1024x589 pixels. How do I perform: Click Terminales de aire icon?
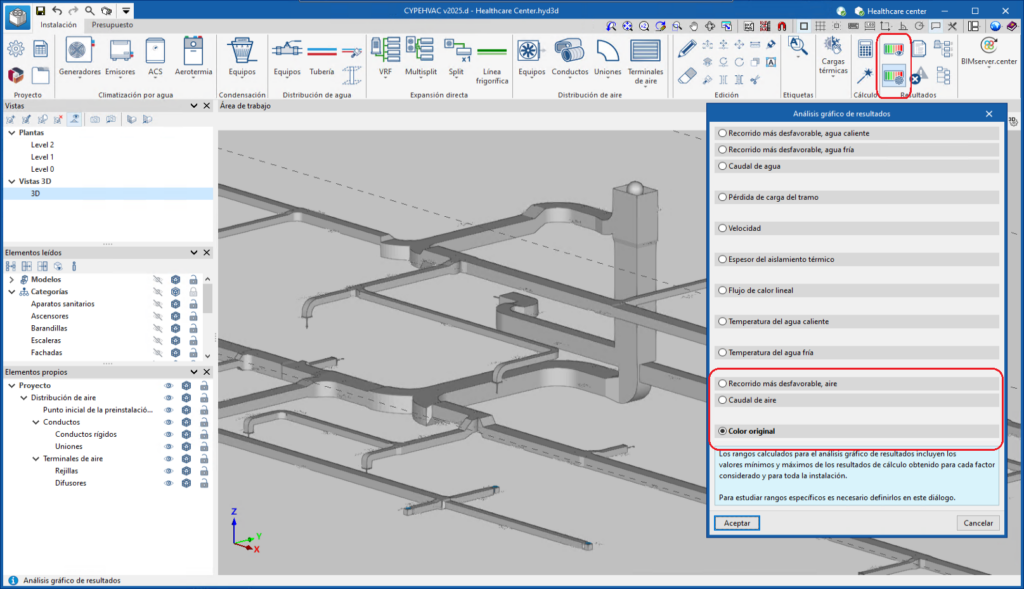(645, 52)
